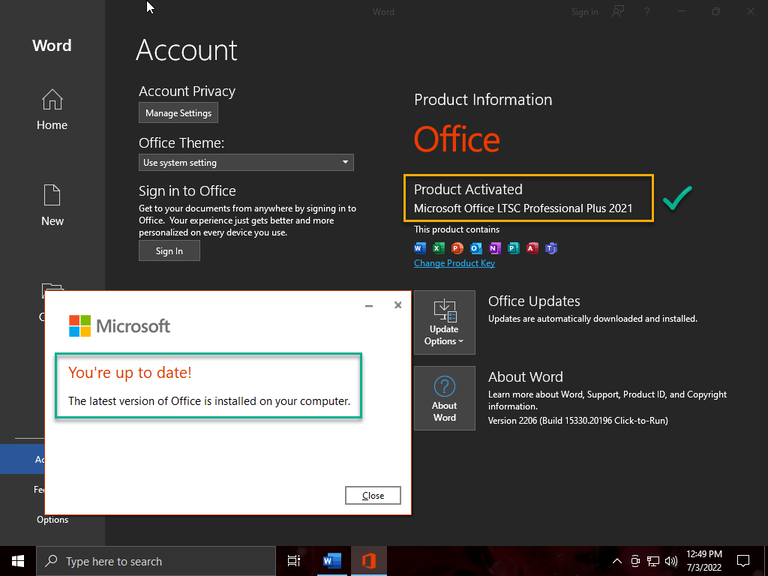Click Manage Settings under Account Privacy

(x=178, y=113)
